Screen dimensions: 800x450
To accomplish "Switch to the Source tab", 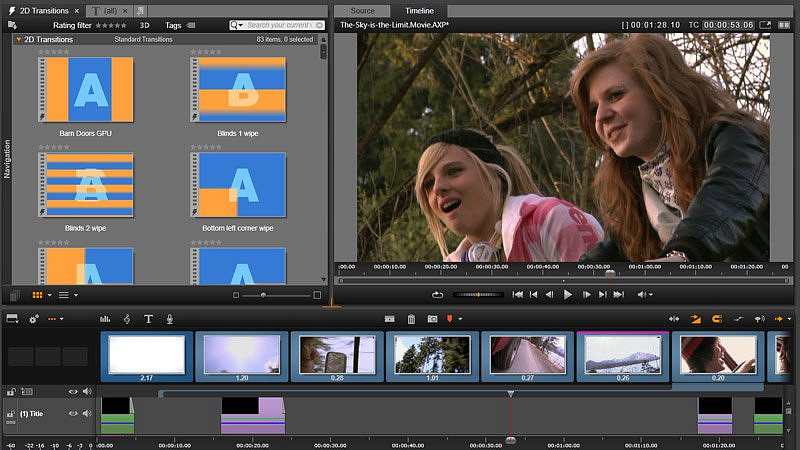I will [362, 10].
